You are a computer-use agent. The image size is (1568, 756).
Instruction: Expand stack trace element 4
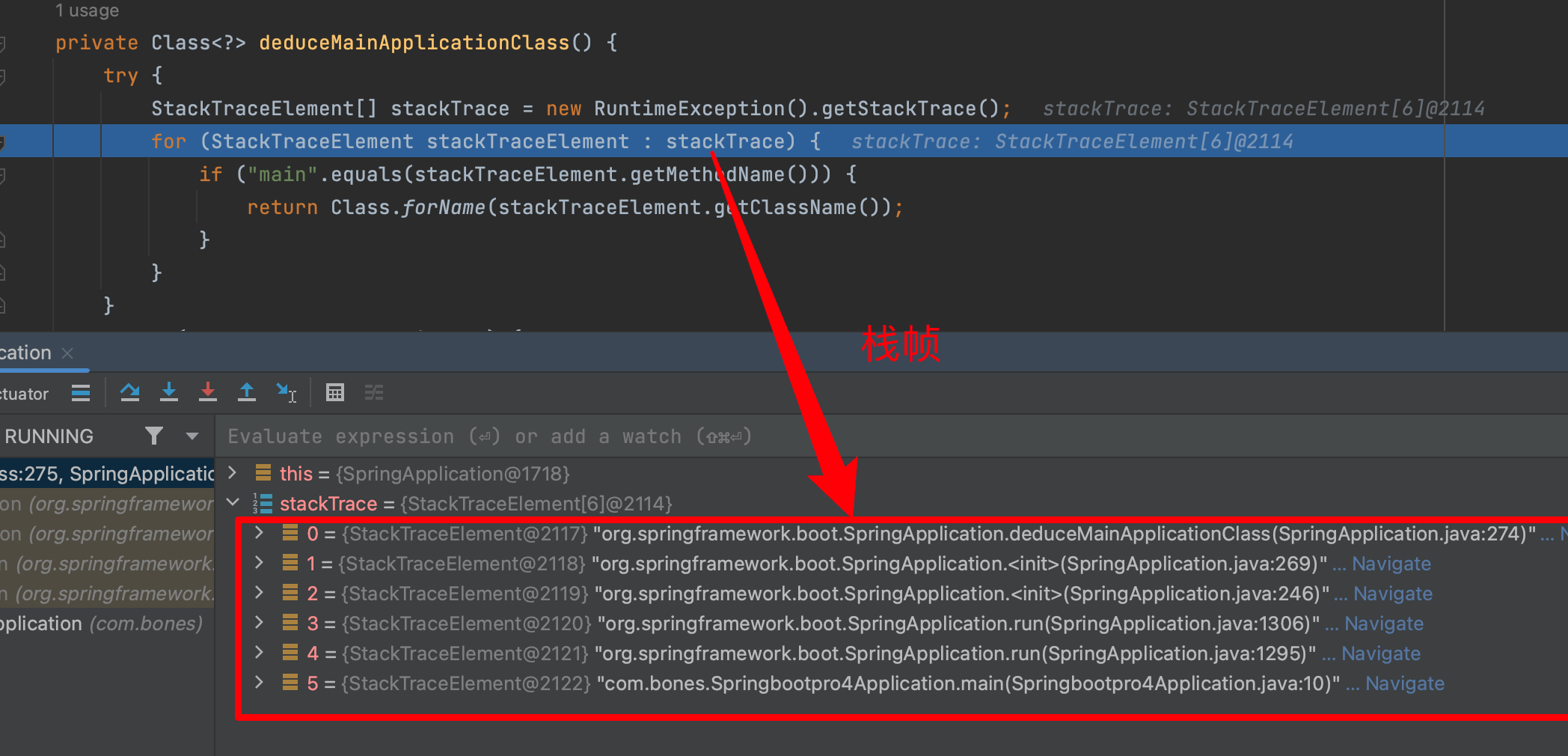point(259,652)
